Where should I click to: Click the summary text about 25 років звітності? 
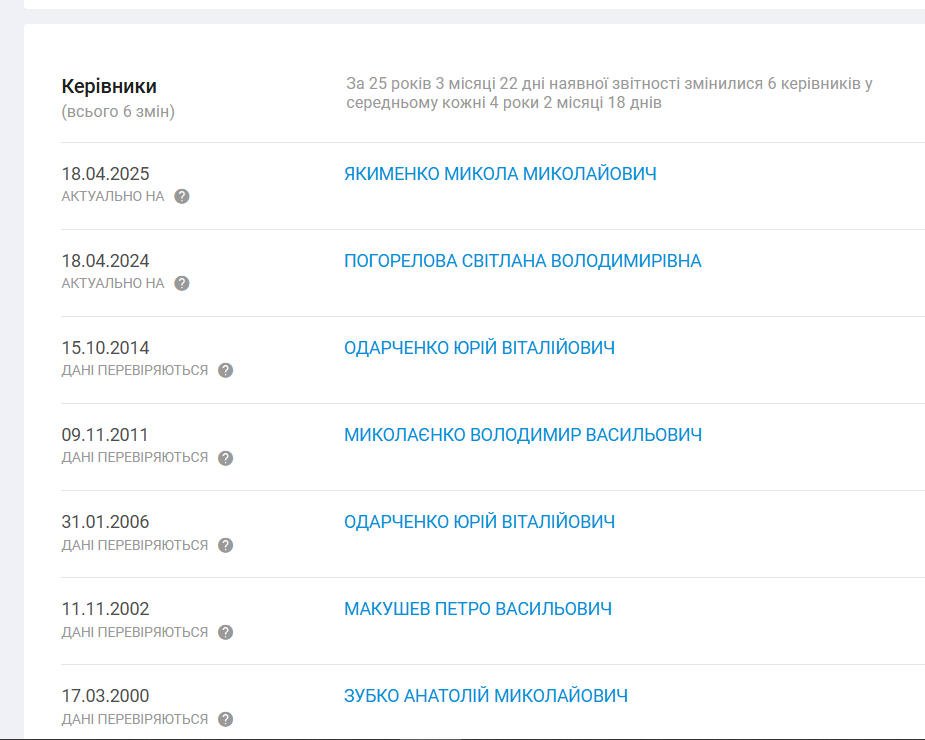point(609,93)
